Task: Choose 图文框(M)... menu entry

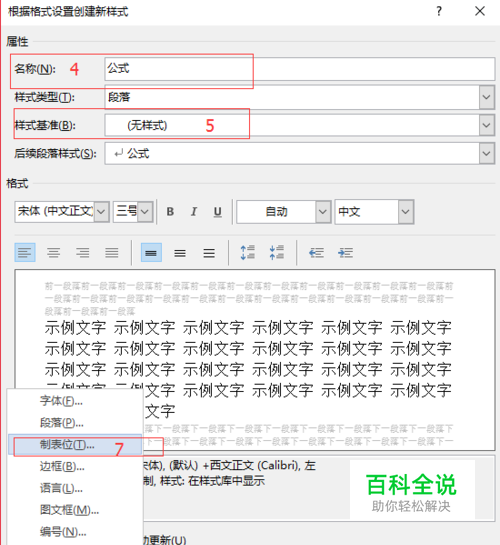Action: [75, 510]
